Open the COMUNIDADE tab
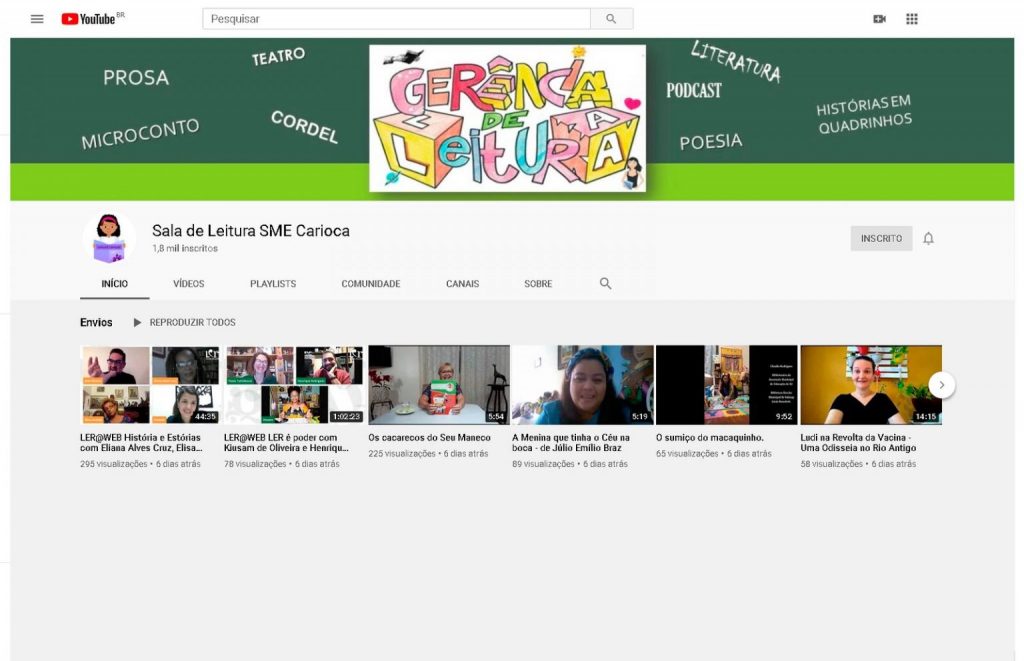This screenshot has width=1024, height=661. [371, 283]
